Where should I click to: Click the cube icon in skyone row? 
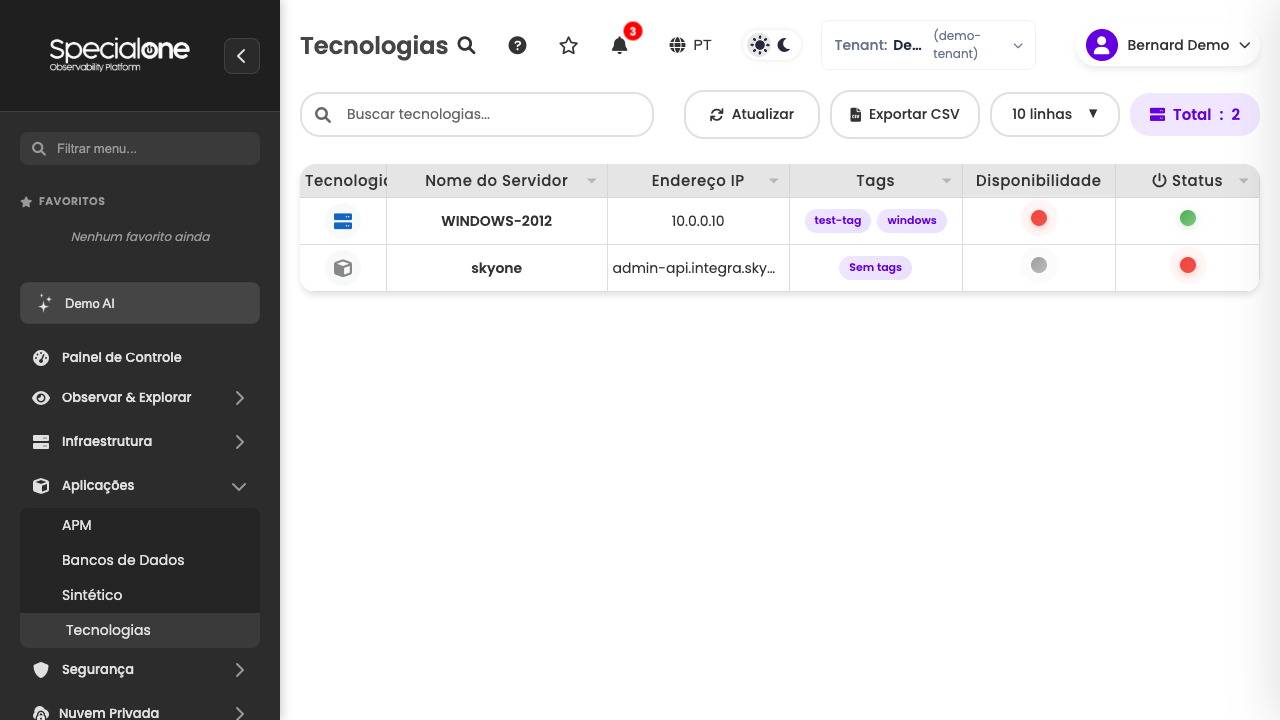pyautogui.click(x=343, y=268)
